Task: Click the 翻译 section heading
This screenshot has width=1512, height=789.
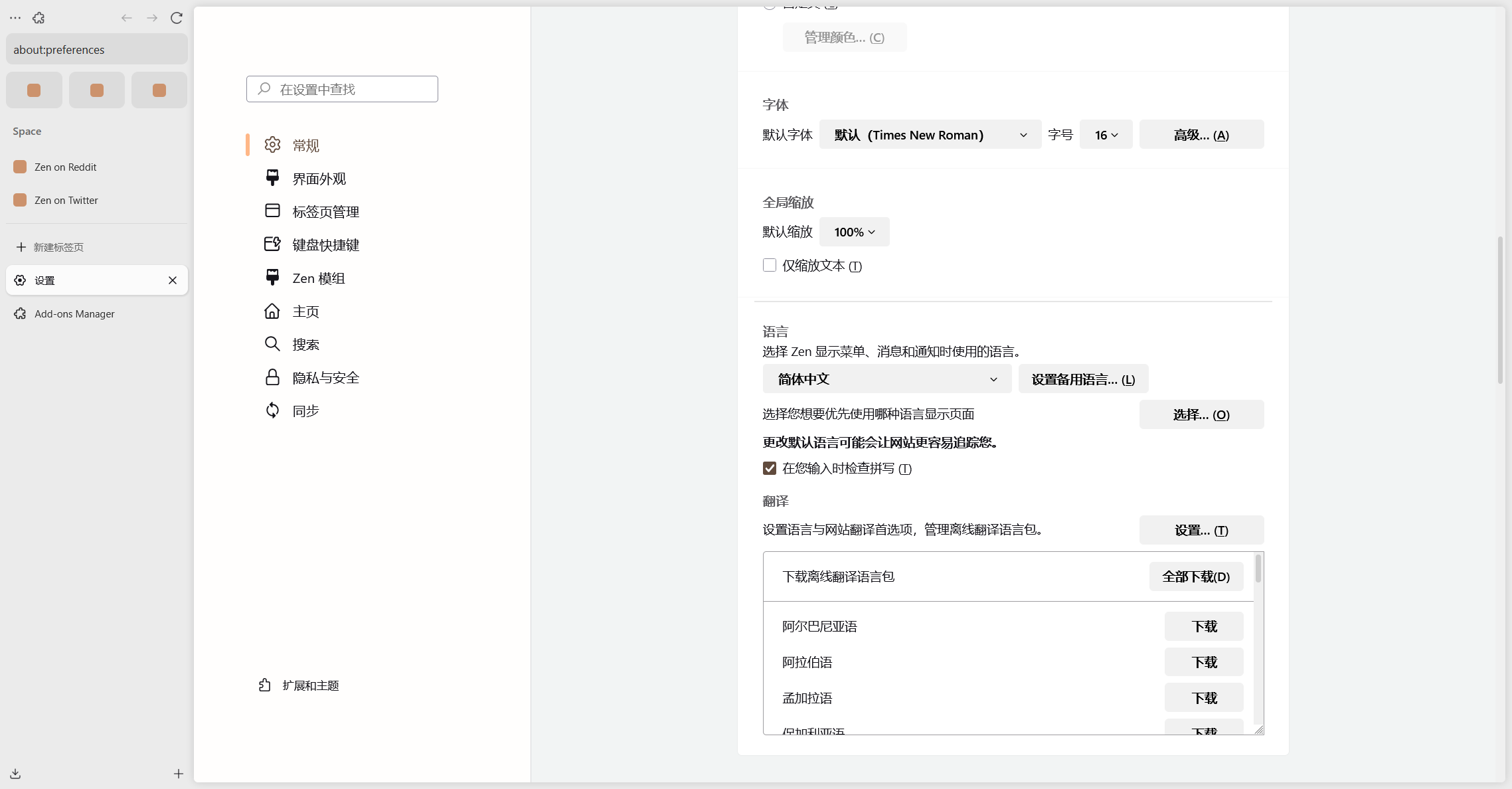Action: (x=776, y=501)
